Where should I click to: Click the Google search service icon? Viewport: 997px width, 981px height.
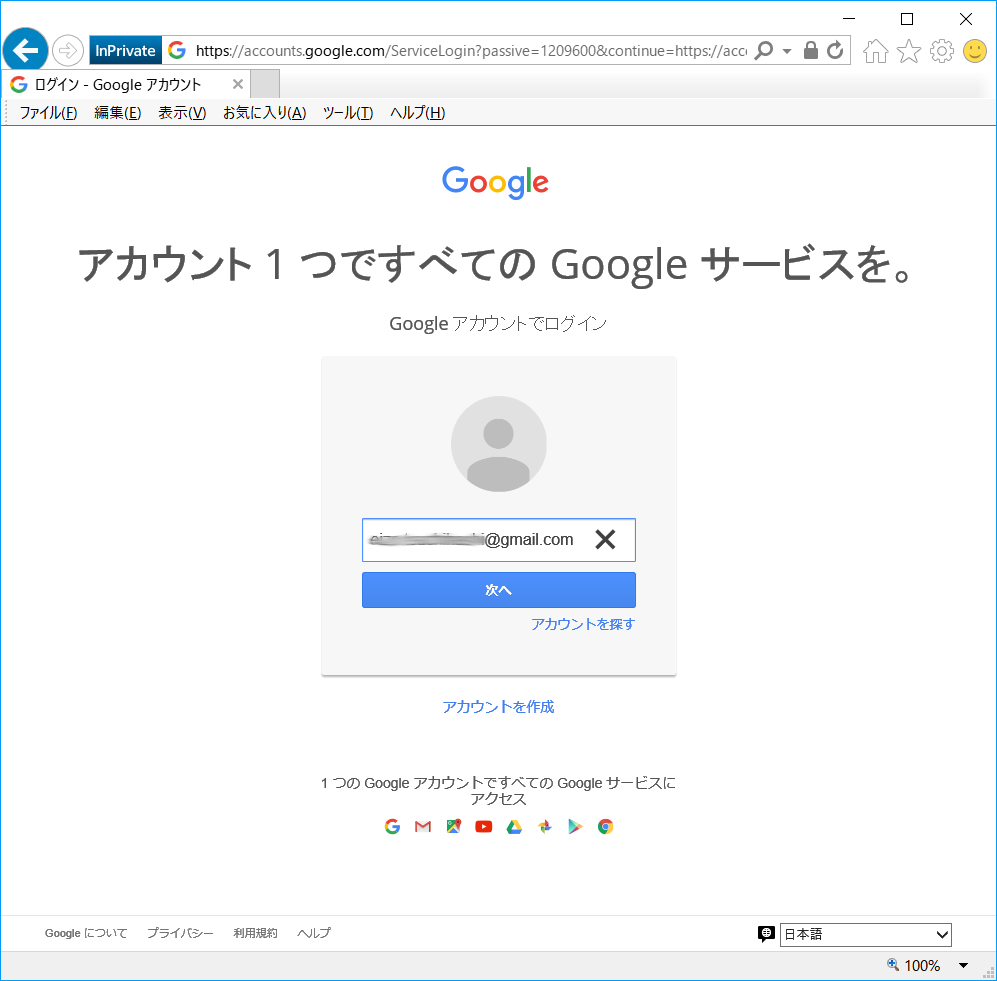[x=392, y=827]
